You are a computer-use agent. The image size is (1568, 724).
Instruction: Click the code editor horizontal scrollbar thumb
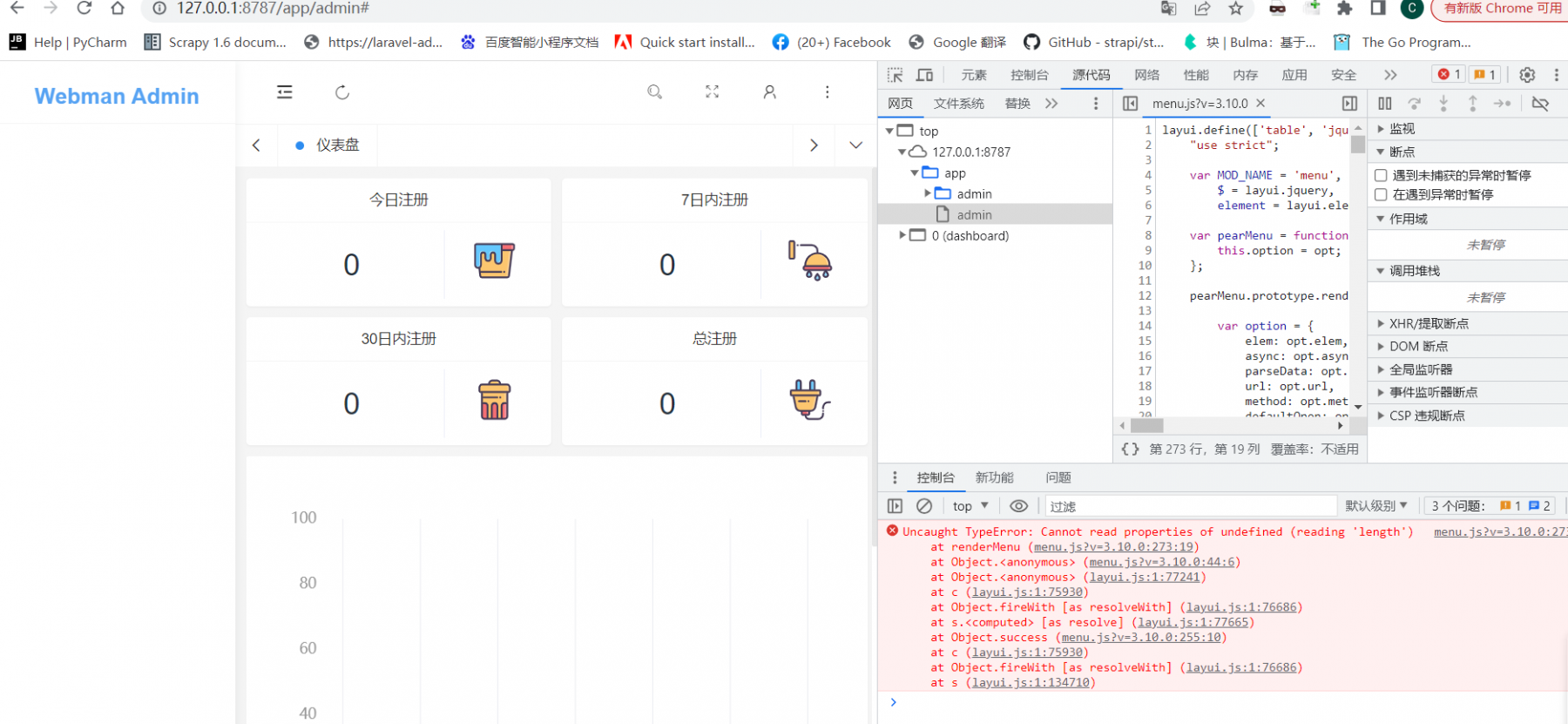[1146, 426]
